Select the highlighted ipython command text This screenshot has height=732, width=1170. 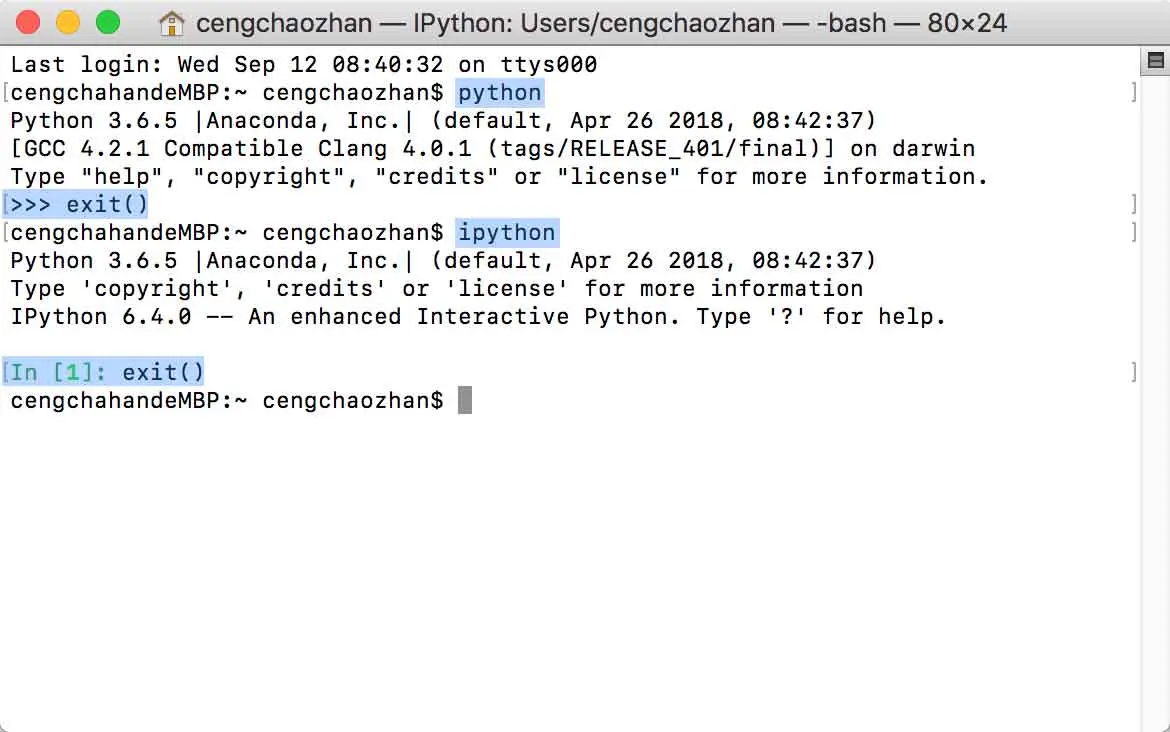tap(507, 232)
